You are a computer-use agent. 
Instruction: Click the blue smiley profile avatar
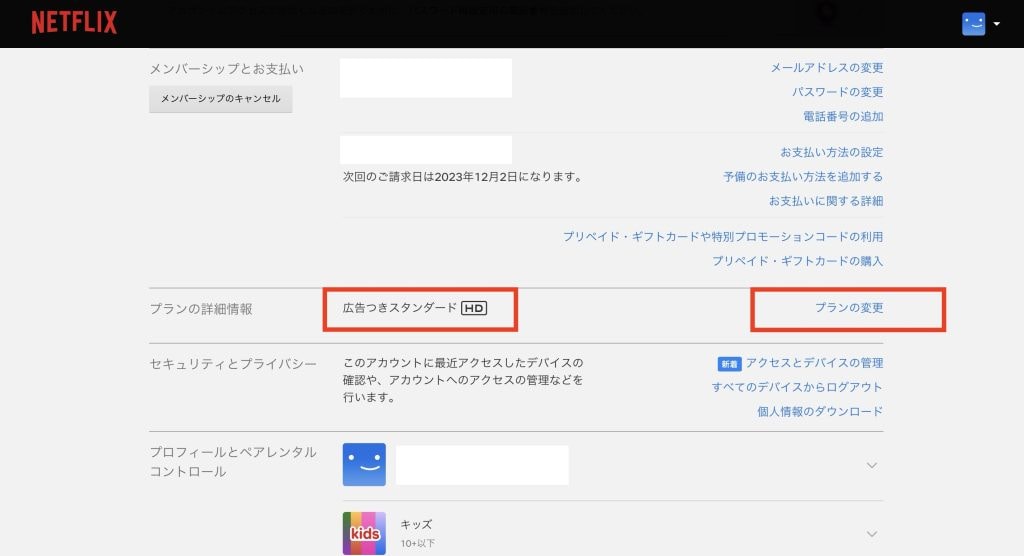click(364, 465)
